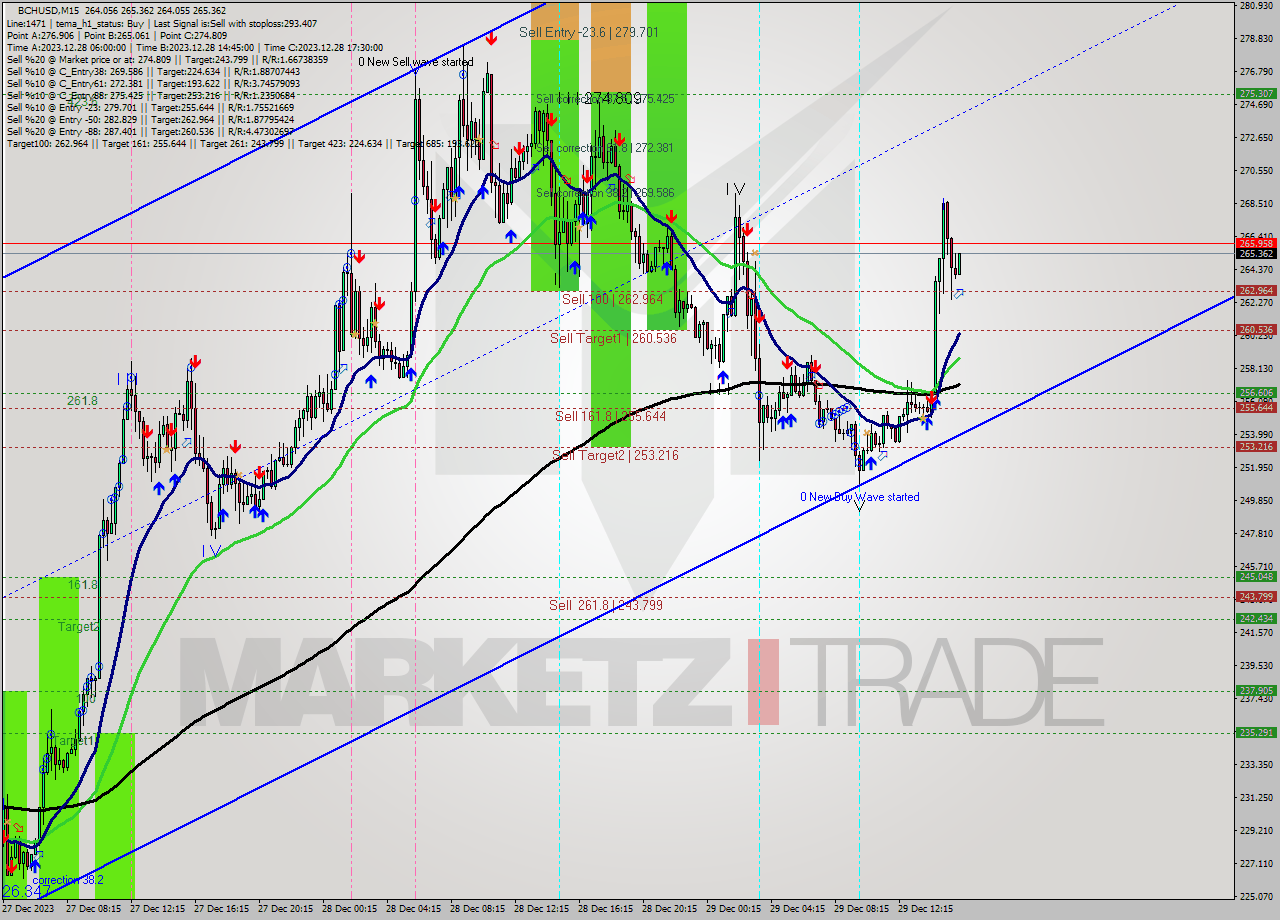The width and height of the screenshot is (1280, 920).
Task: Click the 'Sell 261.8 | 243.799' label
Action: 605,605
